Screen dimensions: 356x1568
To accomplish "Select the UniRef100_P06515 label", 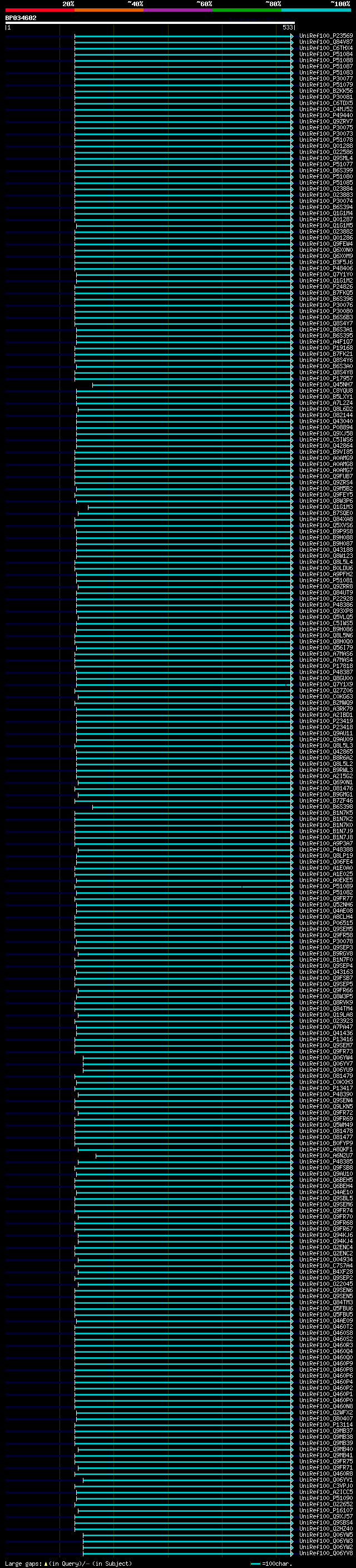I will pyautogui.click(x=326, y=923).
